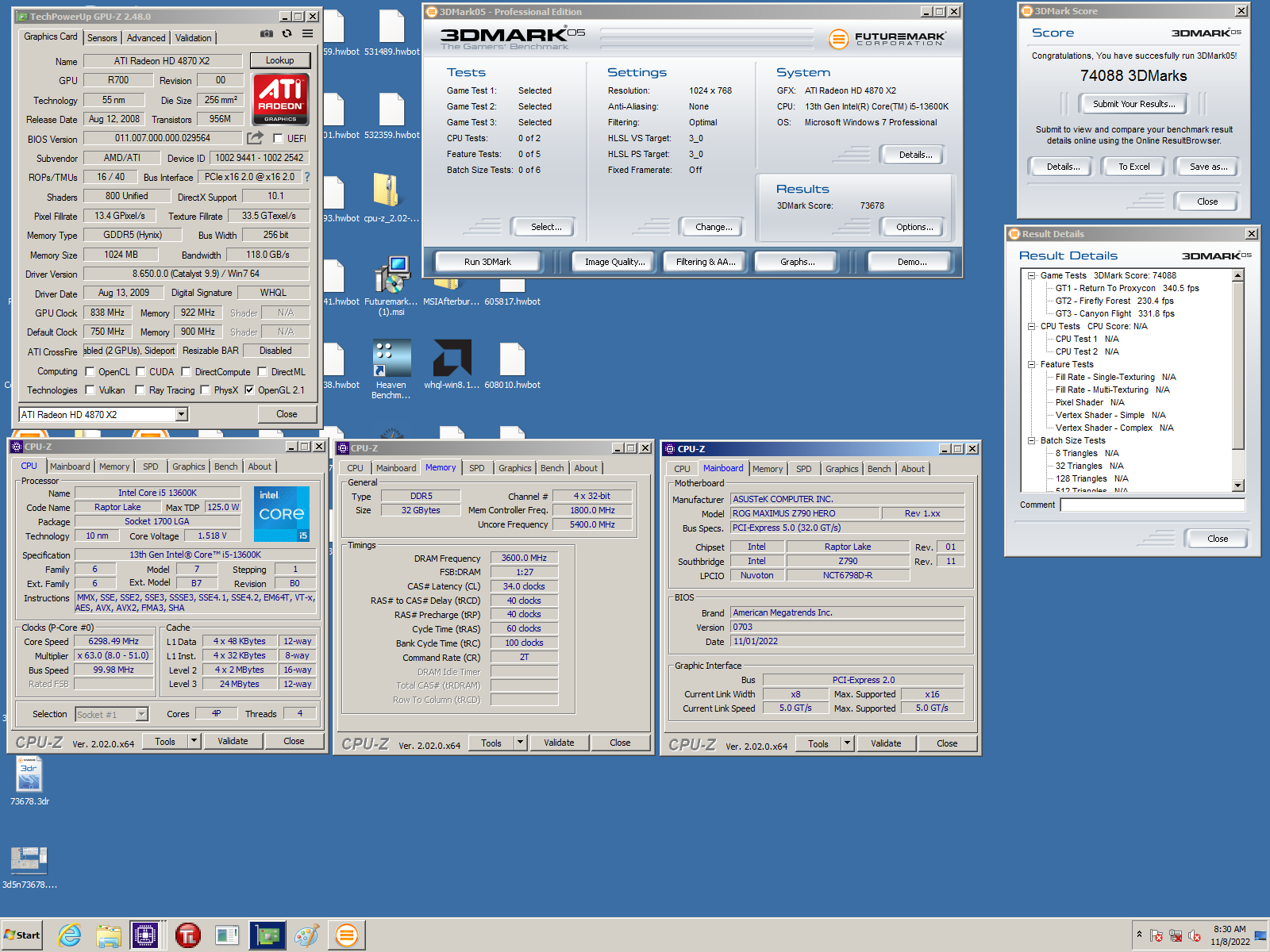Click GPU-Z screenshot camera icon

coord(267,34)
